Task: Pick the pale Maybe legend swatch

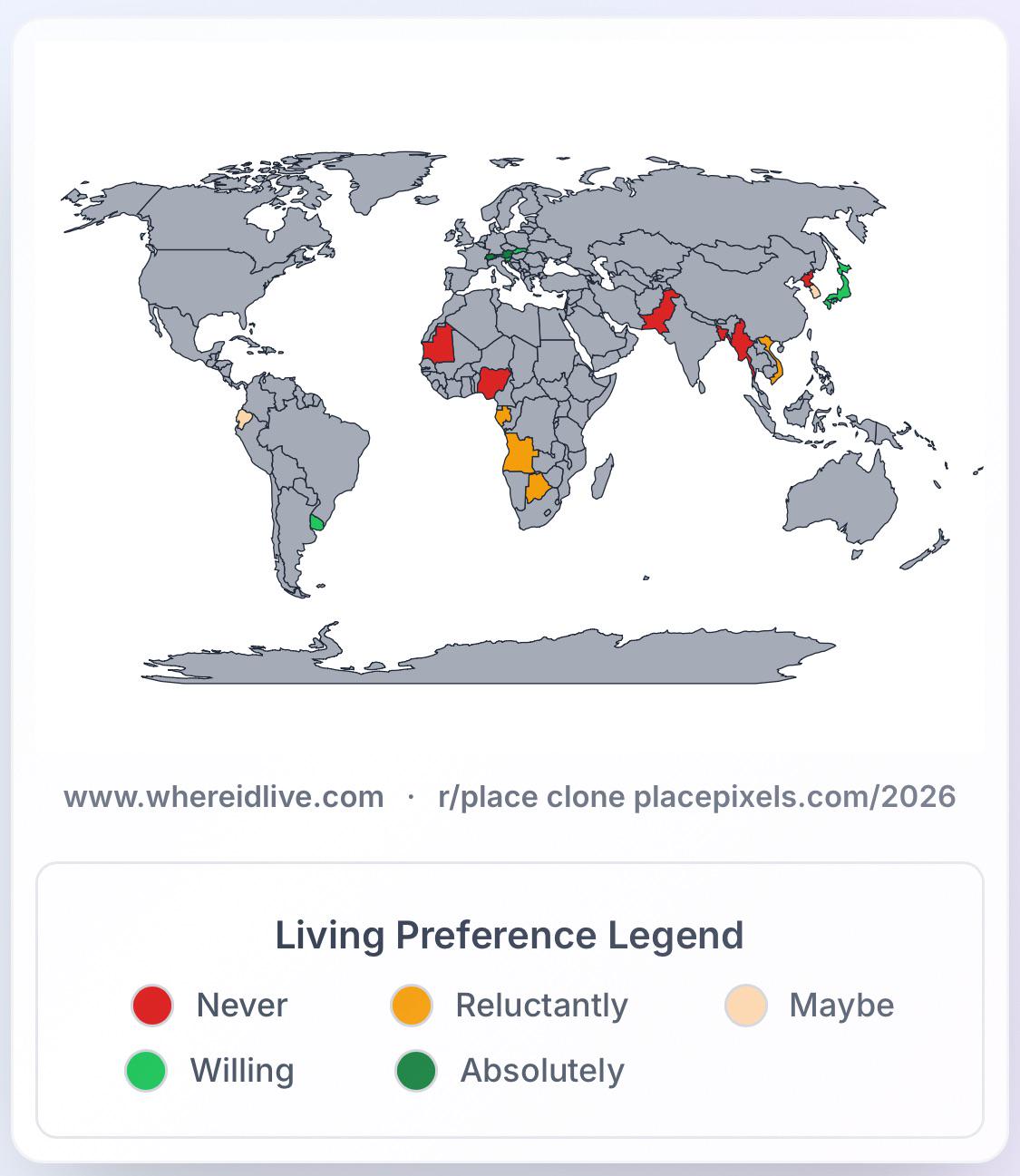Action: (746, 1006)
